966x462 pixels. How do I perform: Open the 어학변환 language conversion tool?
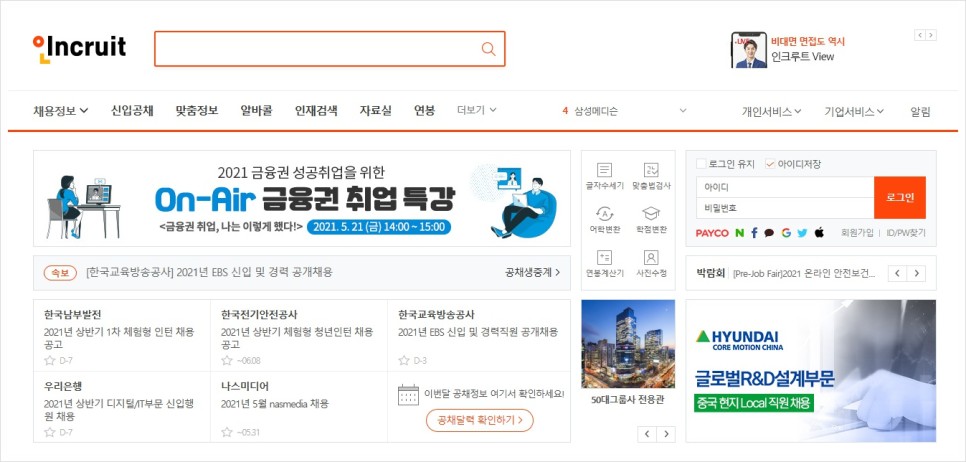tap(605, 221)
